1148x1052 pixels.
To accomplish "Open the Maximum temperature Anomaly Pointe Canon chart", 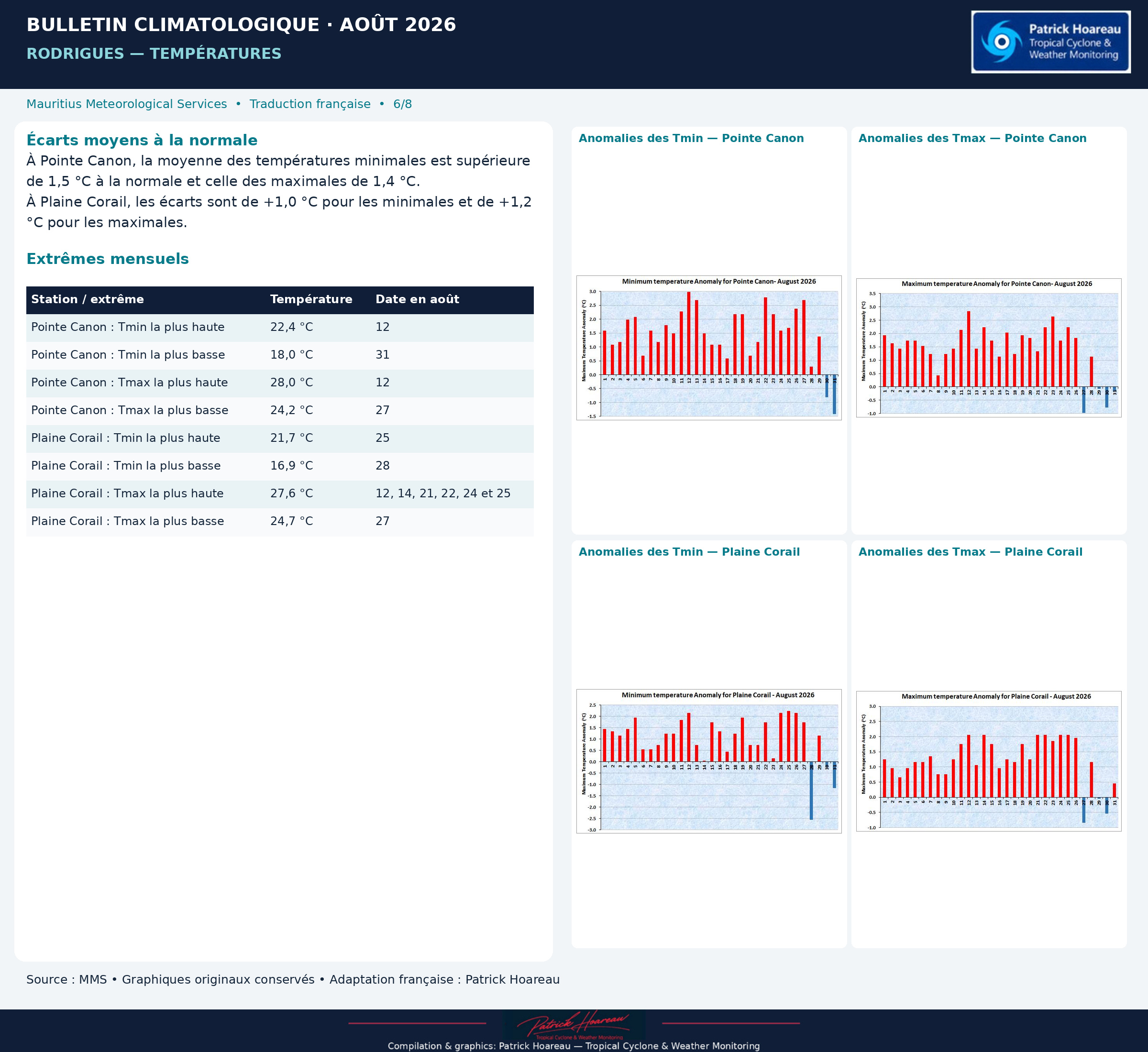I will pos(989,348).
